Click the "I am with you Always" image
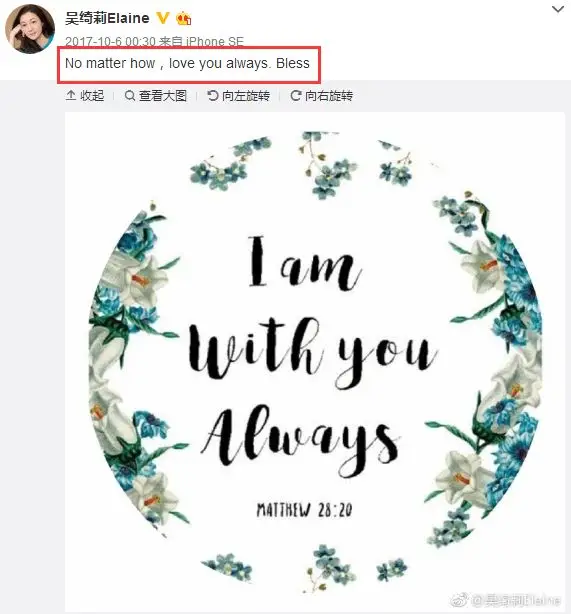This screenshot has width=571, height=614. [315, 362]
